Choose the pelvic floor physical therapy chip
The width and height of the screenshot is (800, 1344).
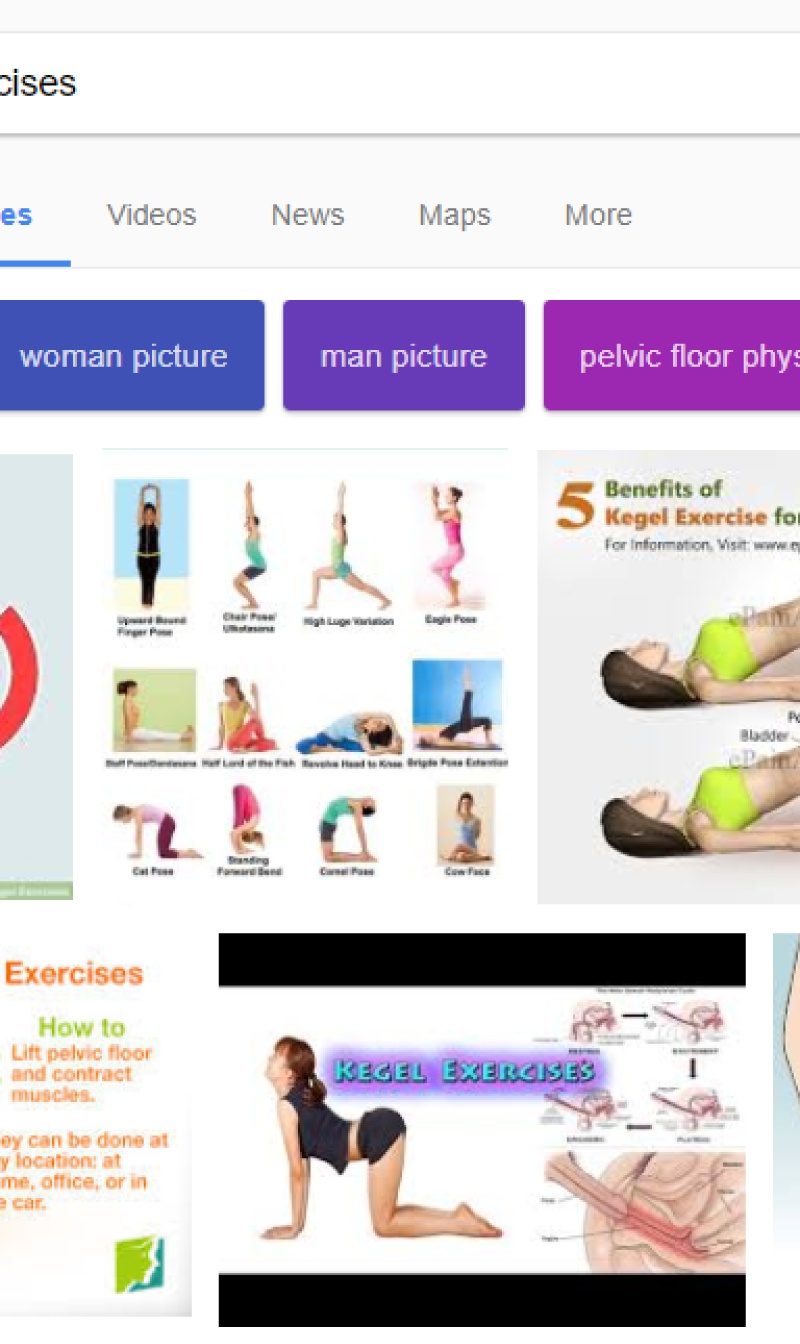point(672,356)
